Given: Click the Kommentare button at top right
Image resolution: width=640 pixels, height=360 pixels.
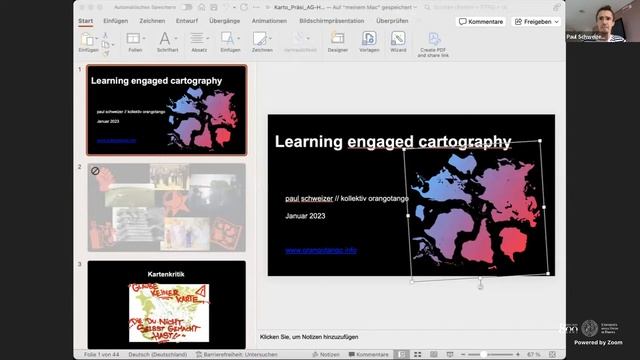Looking at the screenshot, I should pyautogui.click(x=481, y=22).
